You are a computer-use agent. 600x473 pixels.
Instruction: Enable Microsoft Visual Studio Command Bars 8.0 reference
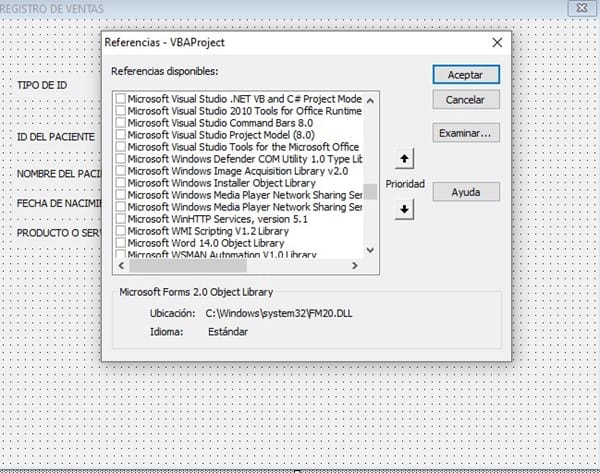tap(121, 122)
